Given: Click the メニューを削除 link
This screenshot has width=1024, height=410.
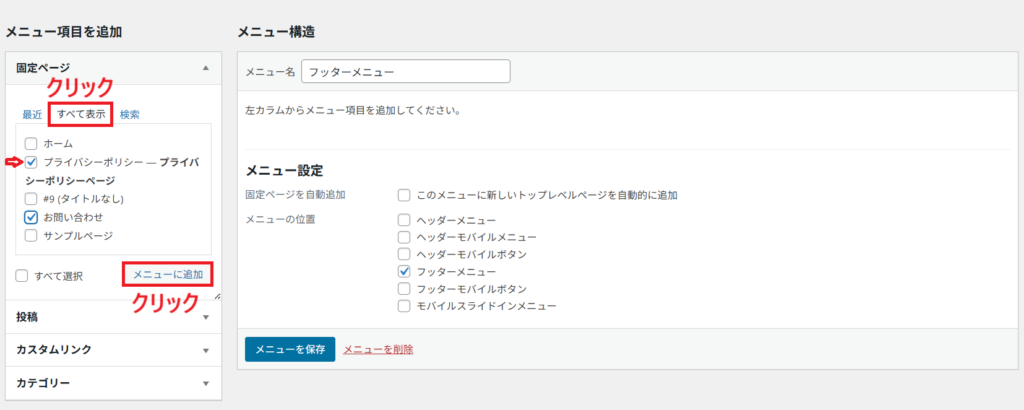Looking at the screenshot, I should pos(378,349).
